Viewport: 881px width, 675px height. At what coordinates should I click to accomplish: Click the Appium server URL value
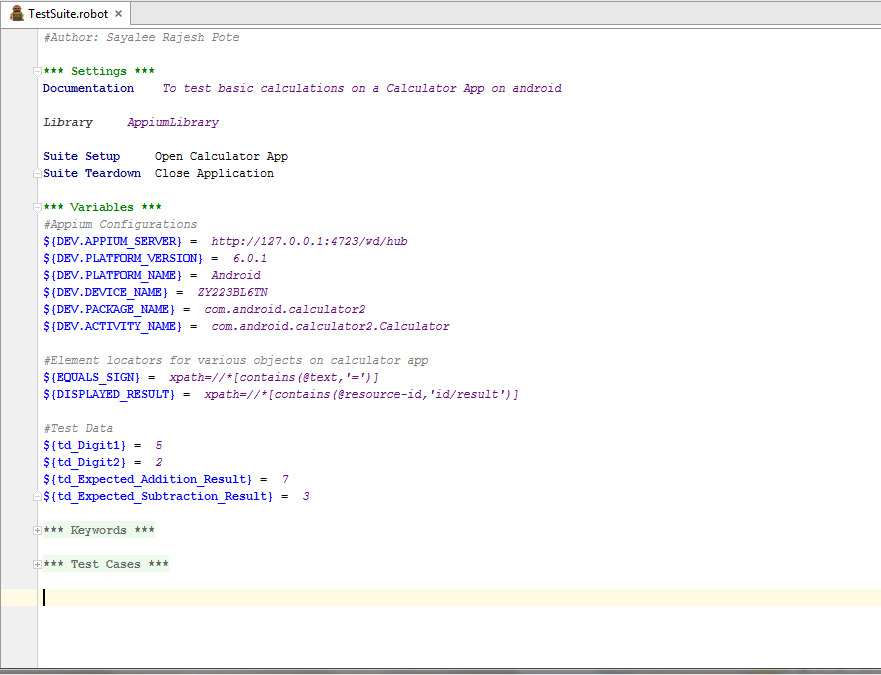[x=309, y=242]
